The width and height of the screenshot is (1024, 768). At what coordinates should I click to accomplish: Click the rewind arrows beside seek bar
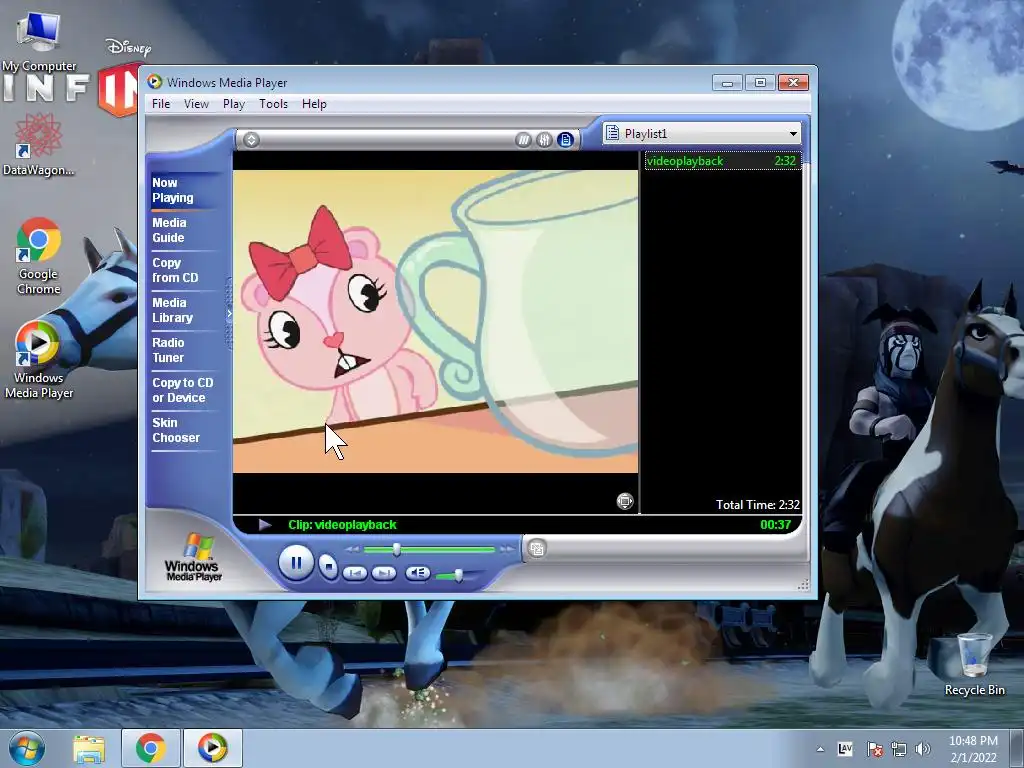coord(352,549)
